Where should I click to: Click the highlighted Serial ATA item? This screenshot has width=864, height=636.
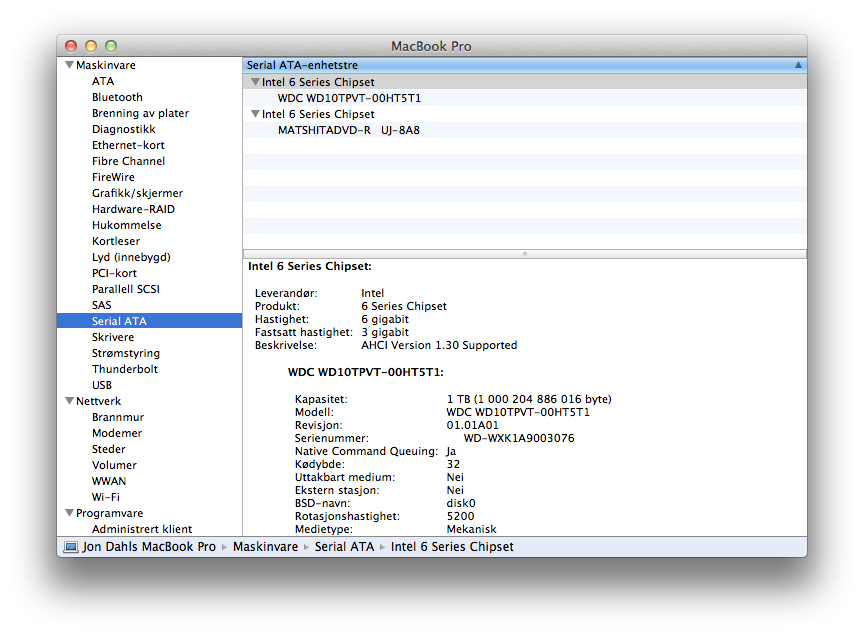[149, 321]
